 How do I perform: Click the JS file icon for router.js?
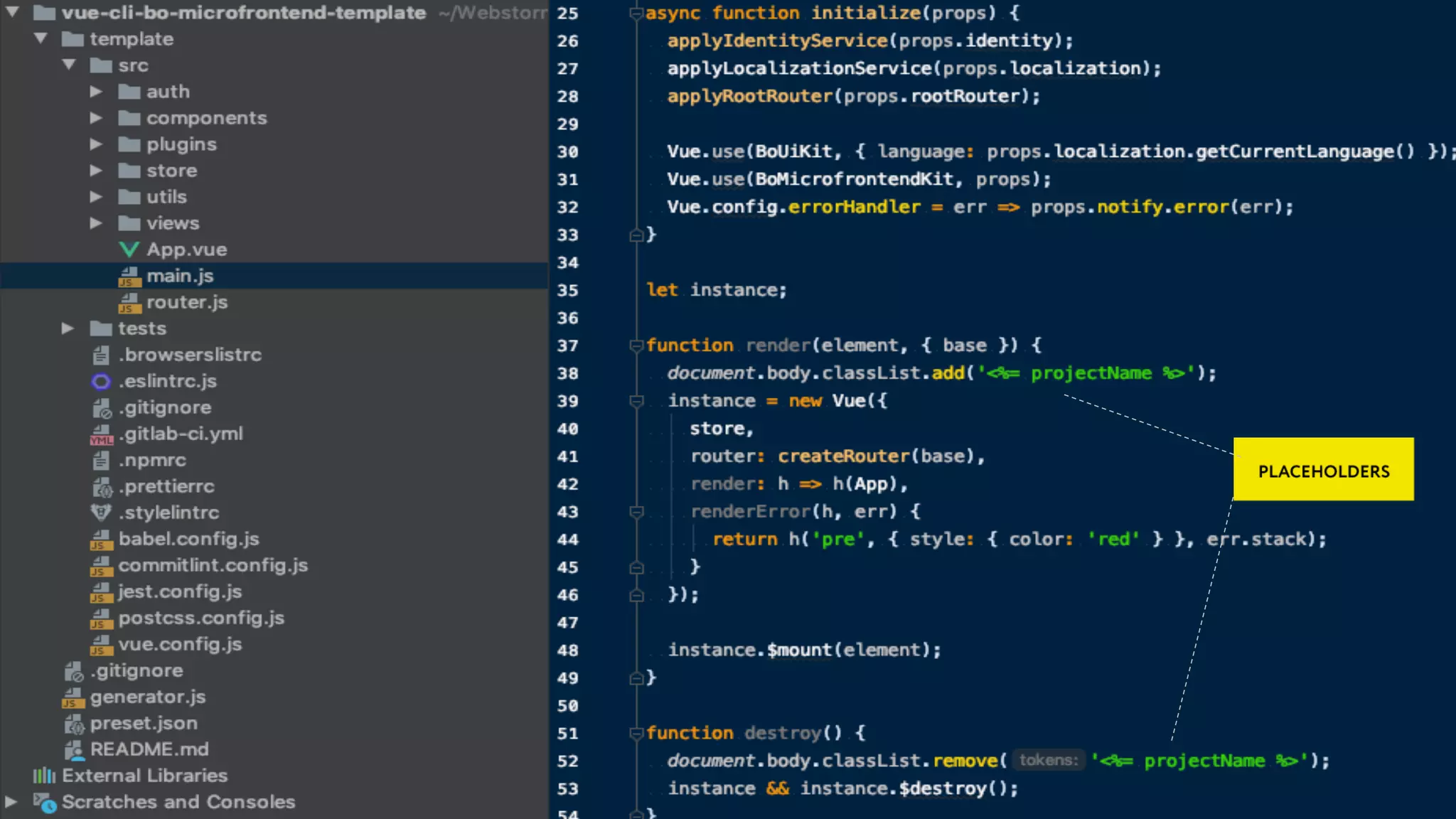click(129, 303)
